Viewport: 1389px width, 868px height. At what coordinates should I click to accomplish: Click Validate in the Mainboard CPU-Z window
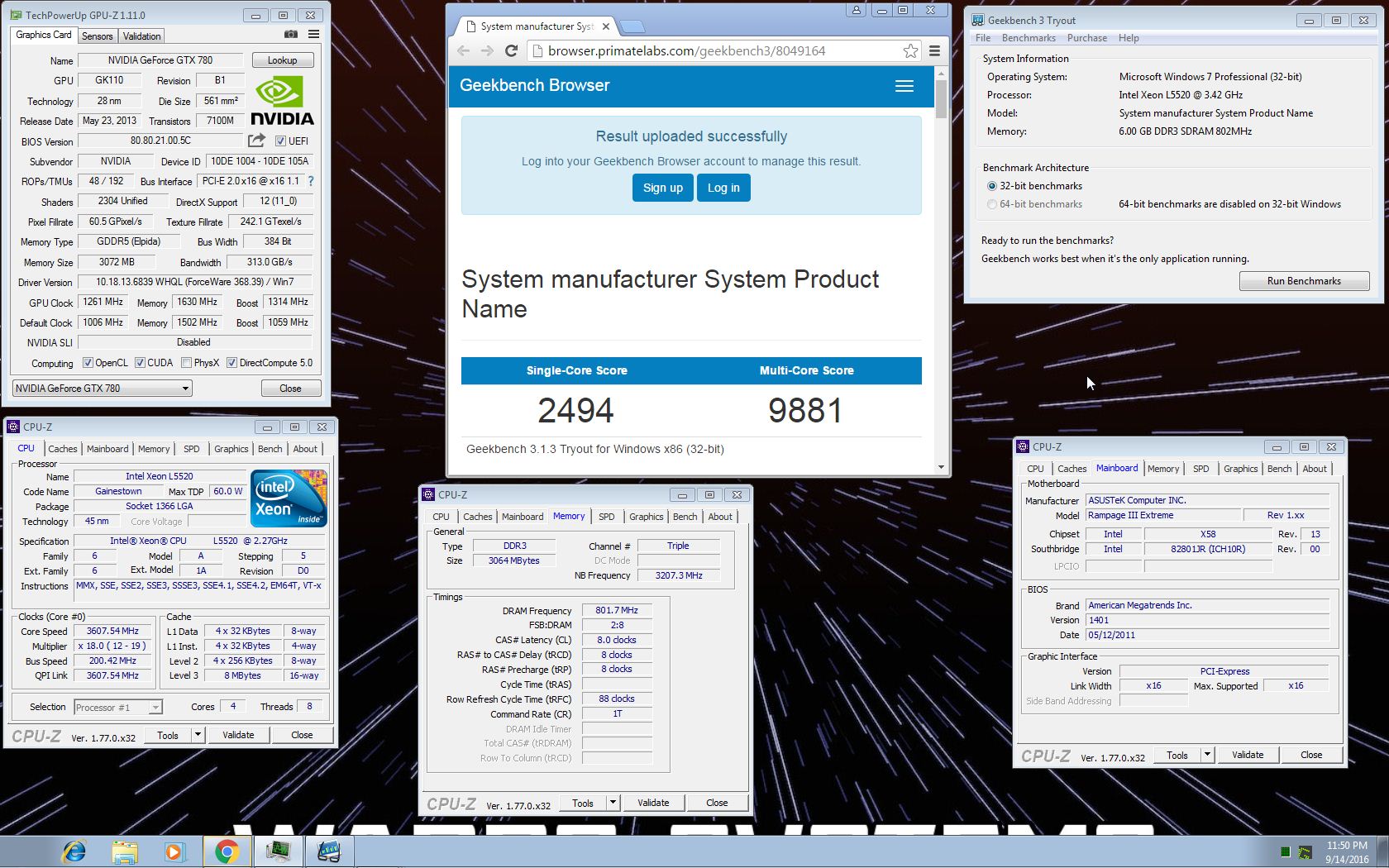coord(1248,755)
